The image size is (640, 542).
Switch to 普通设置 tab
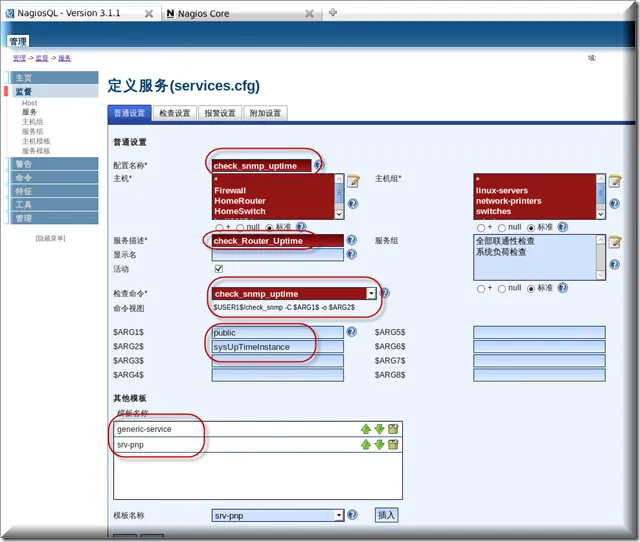[x=130, y=113]
